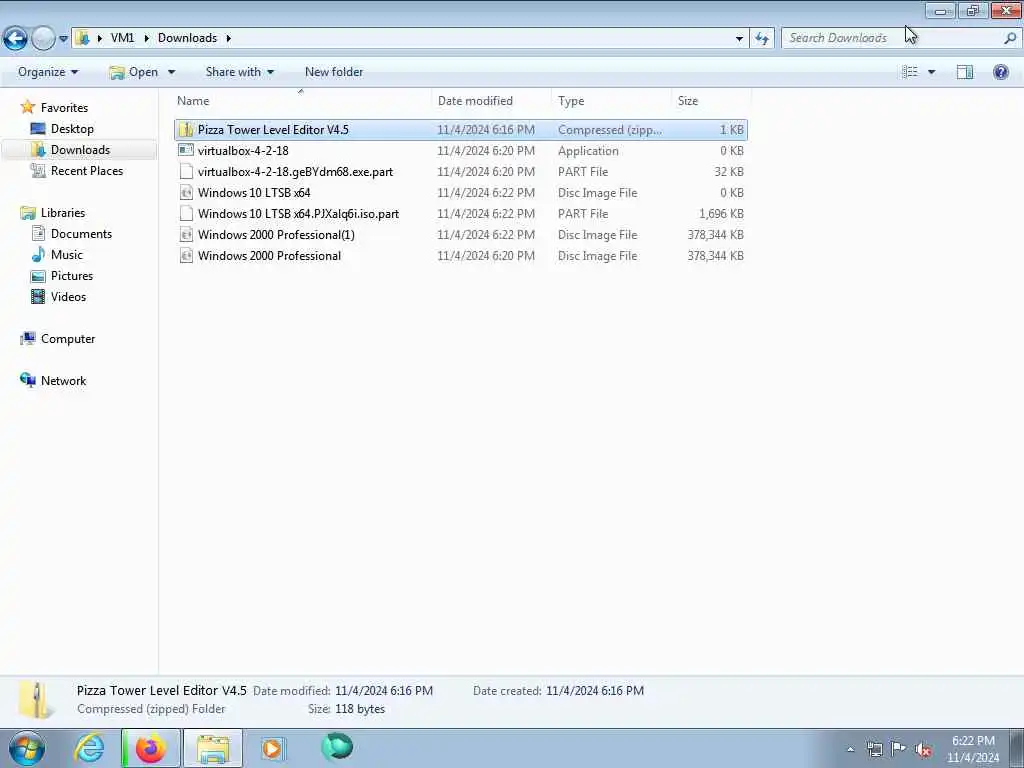Switch to Firefox in the taskbar
The width and height of the screenshot is (1024, 768).
(150, 748)
